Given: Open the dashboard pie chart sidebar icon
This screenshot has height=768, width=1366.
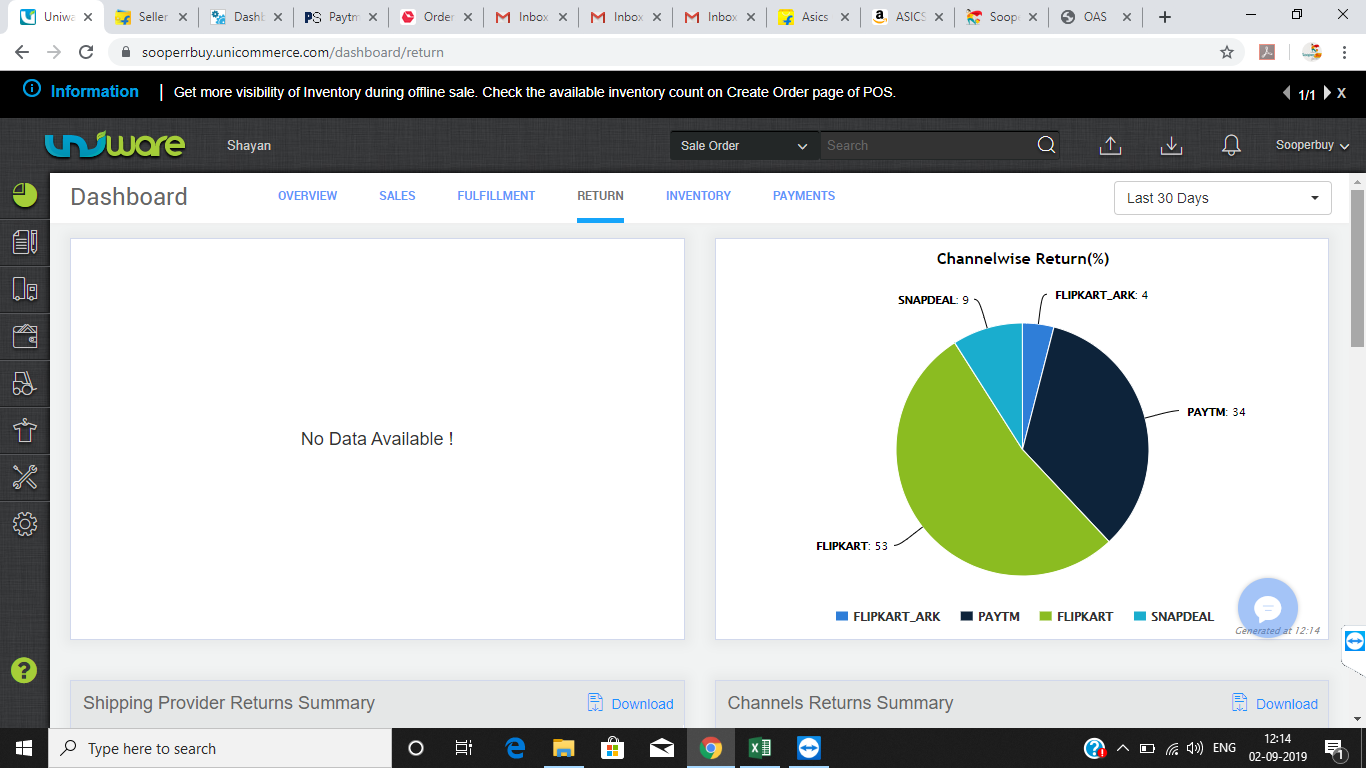Looking at the screenshot, I should pyautogui.click(x=25, y=195).
